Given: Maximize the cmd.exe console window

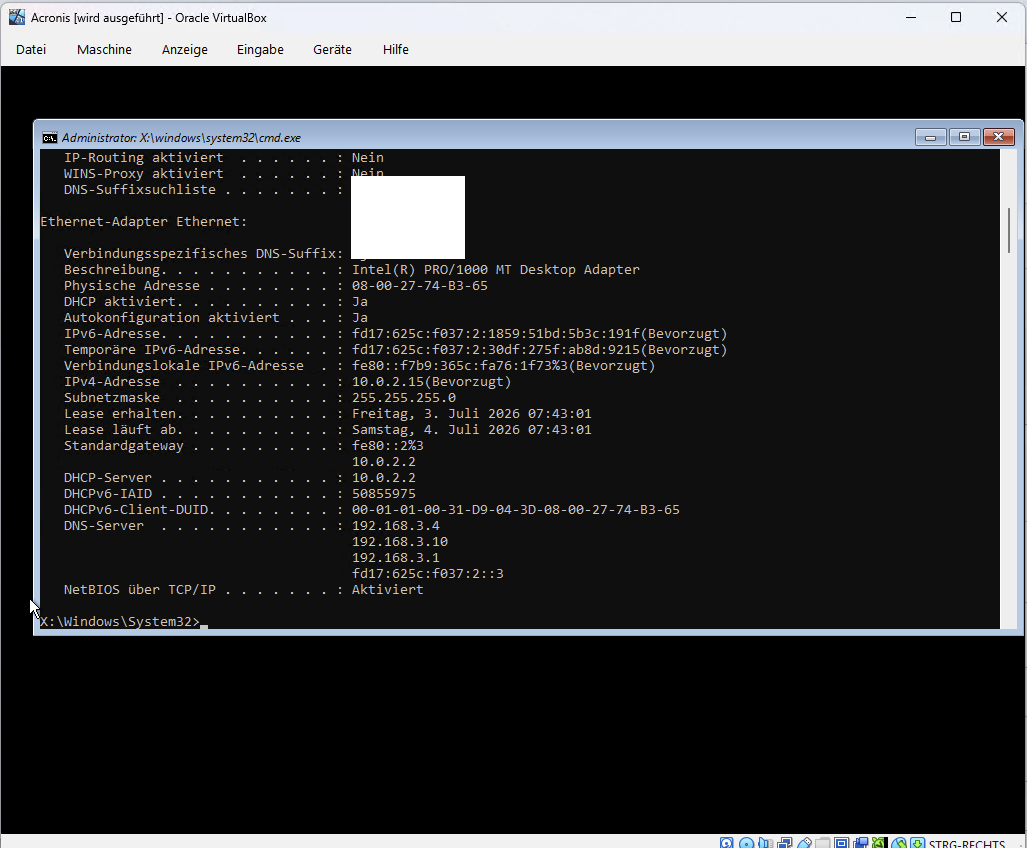Looking at the screenshot, I should point(964,137).
